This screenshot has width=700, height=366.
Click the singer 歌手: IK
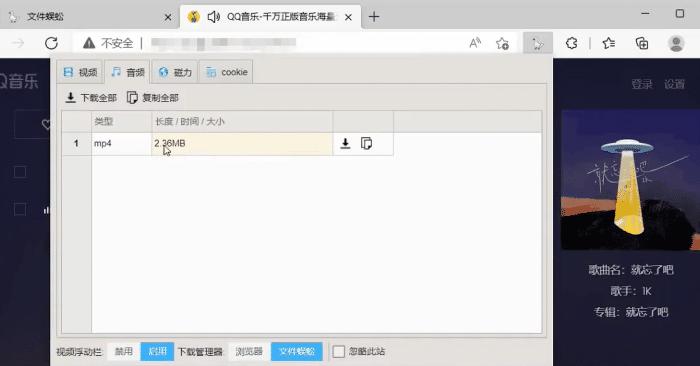pyautogui.click(x=630, y=291)
